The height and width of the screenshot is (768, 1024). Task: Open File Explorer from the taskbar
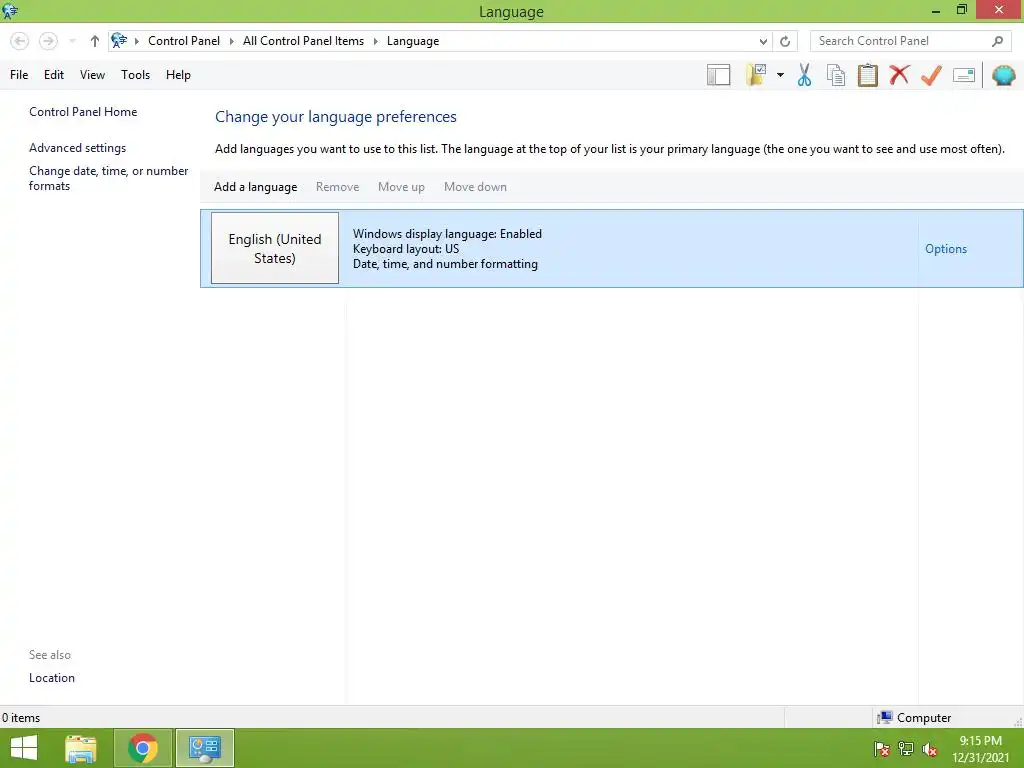pyautogui.click(x=81, y=748)
